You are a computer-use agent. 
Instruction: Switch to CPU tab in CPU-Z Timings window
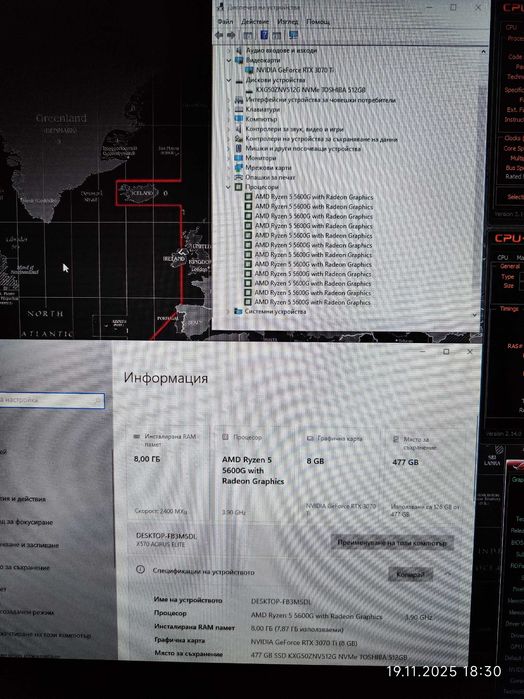pyautogui.click(x=503, y=258)
